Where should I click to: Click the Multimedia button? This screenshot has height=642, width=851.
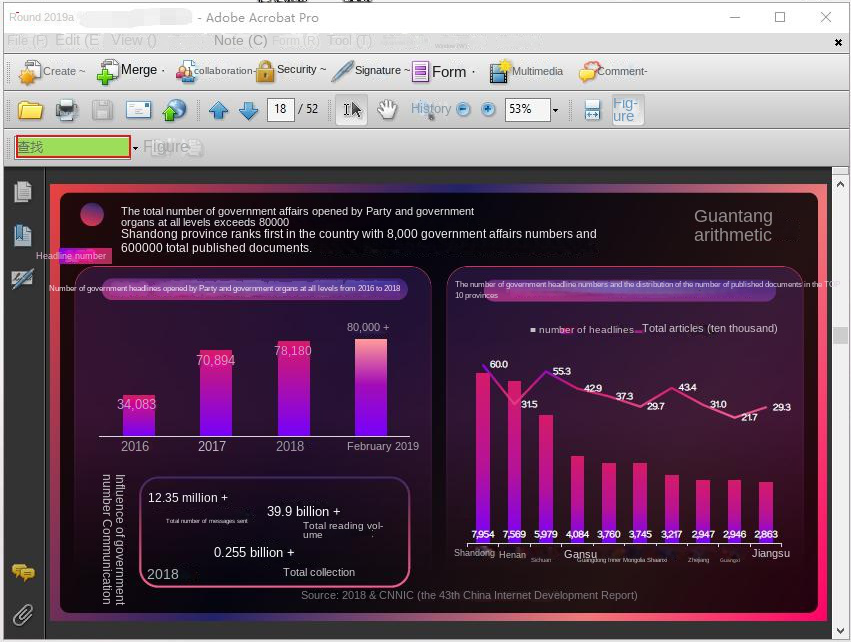point(527,71)
